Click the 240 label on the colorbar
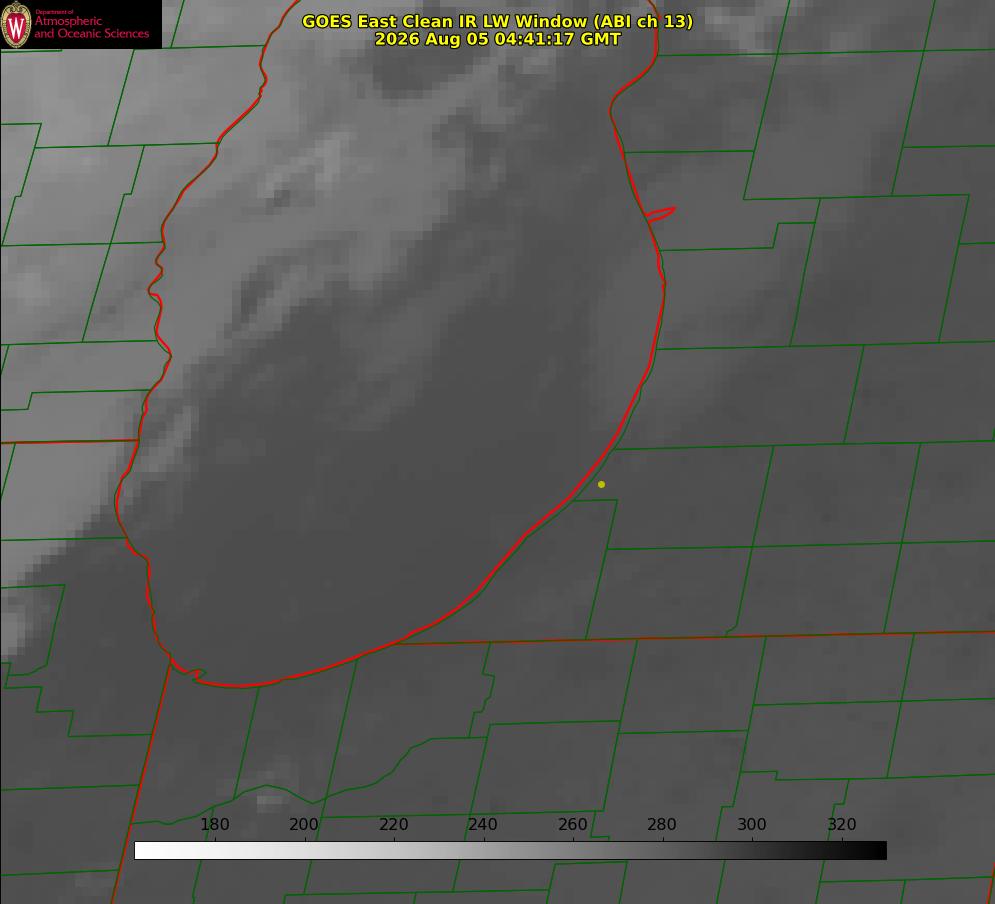This screenshot has width=995, height=904. point(483,824)
